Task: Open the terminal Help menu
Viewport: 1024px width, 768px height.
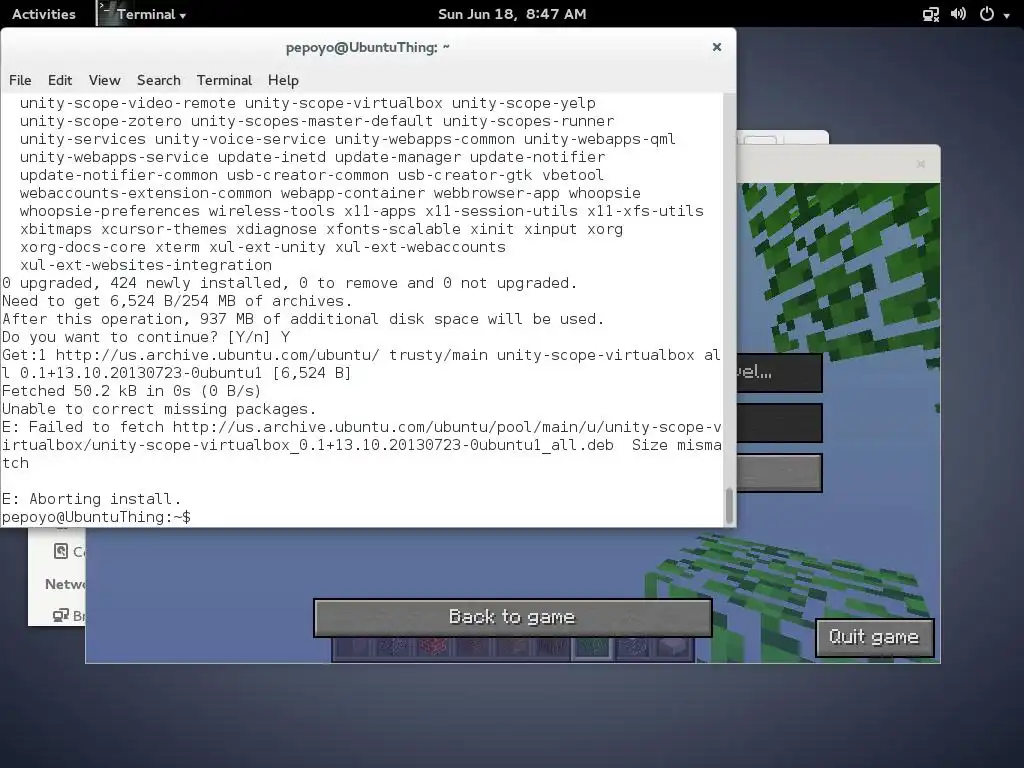Action: (x=283, y=80)
